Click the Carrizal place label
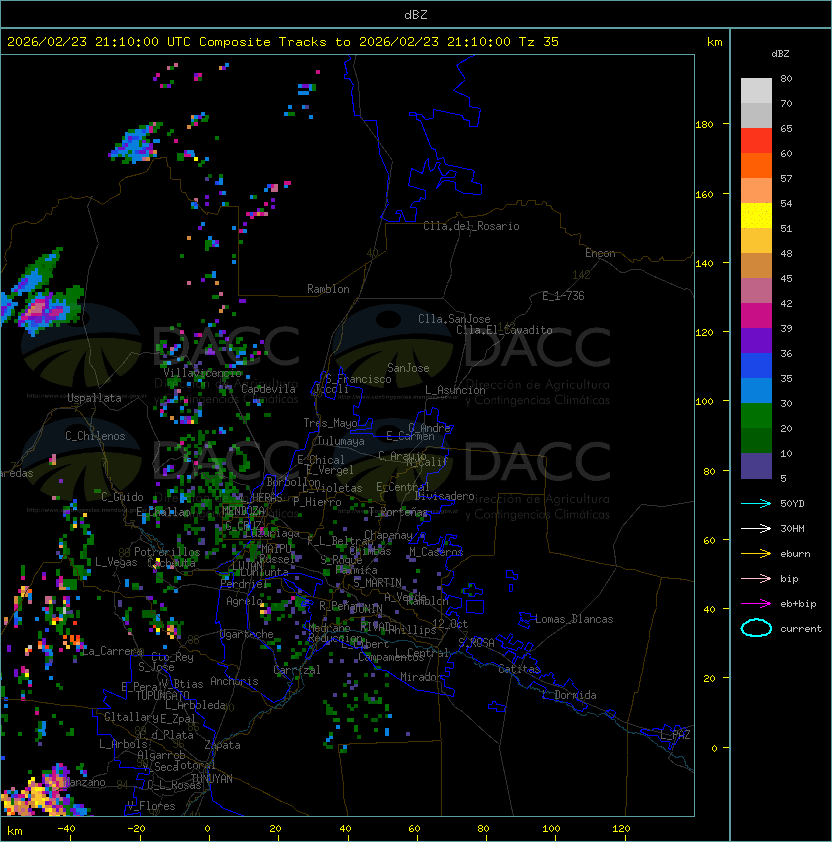The height and width of the screenshot is (842, 832). click(x=297, y=670)
